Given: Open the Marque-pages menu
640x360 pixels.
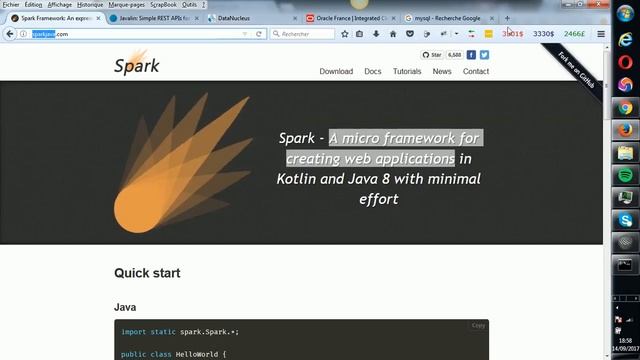Looking at the screenshot, I should 127,4.
